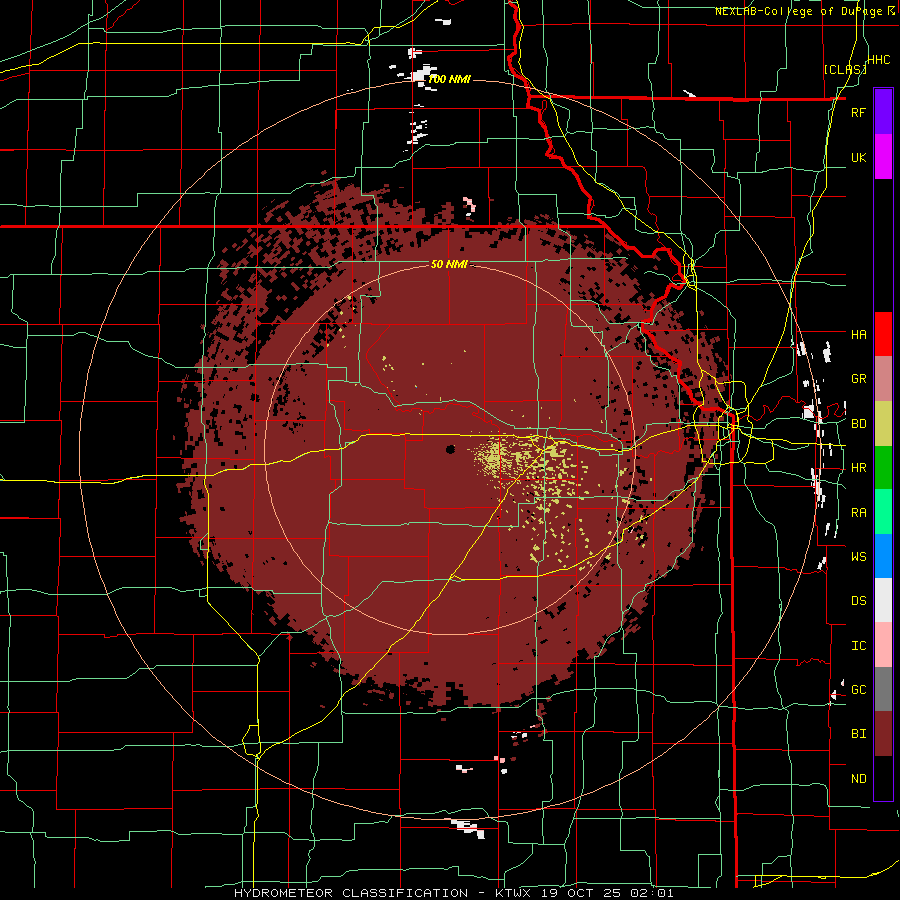Pick the HR green legend swatch
Screen dimensions: 900x900
pos(883,468)
